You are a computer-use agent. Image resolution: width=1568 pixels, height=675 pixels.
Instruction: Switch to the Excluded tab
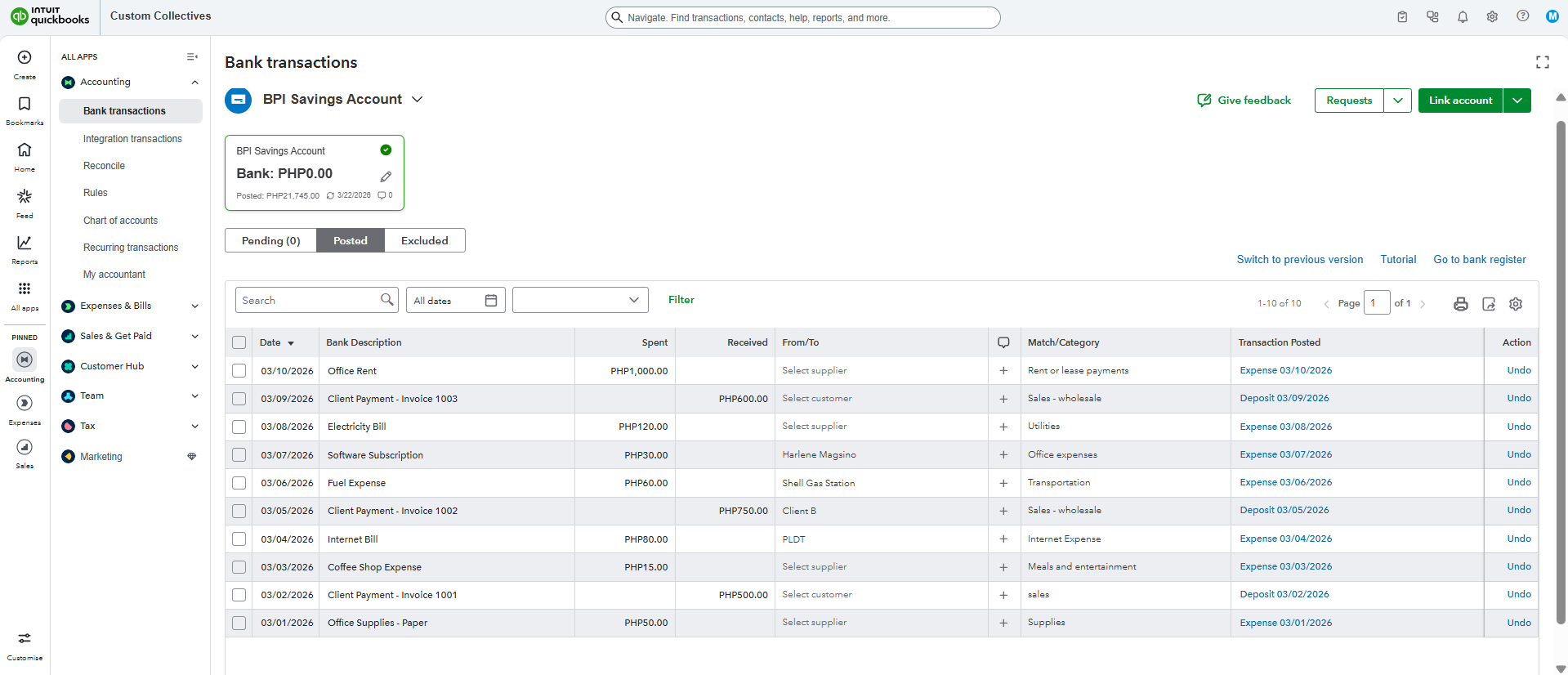coord(425,241)
